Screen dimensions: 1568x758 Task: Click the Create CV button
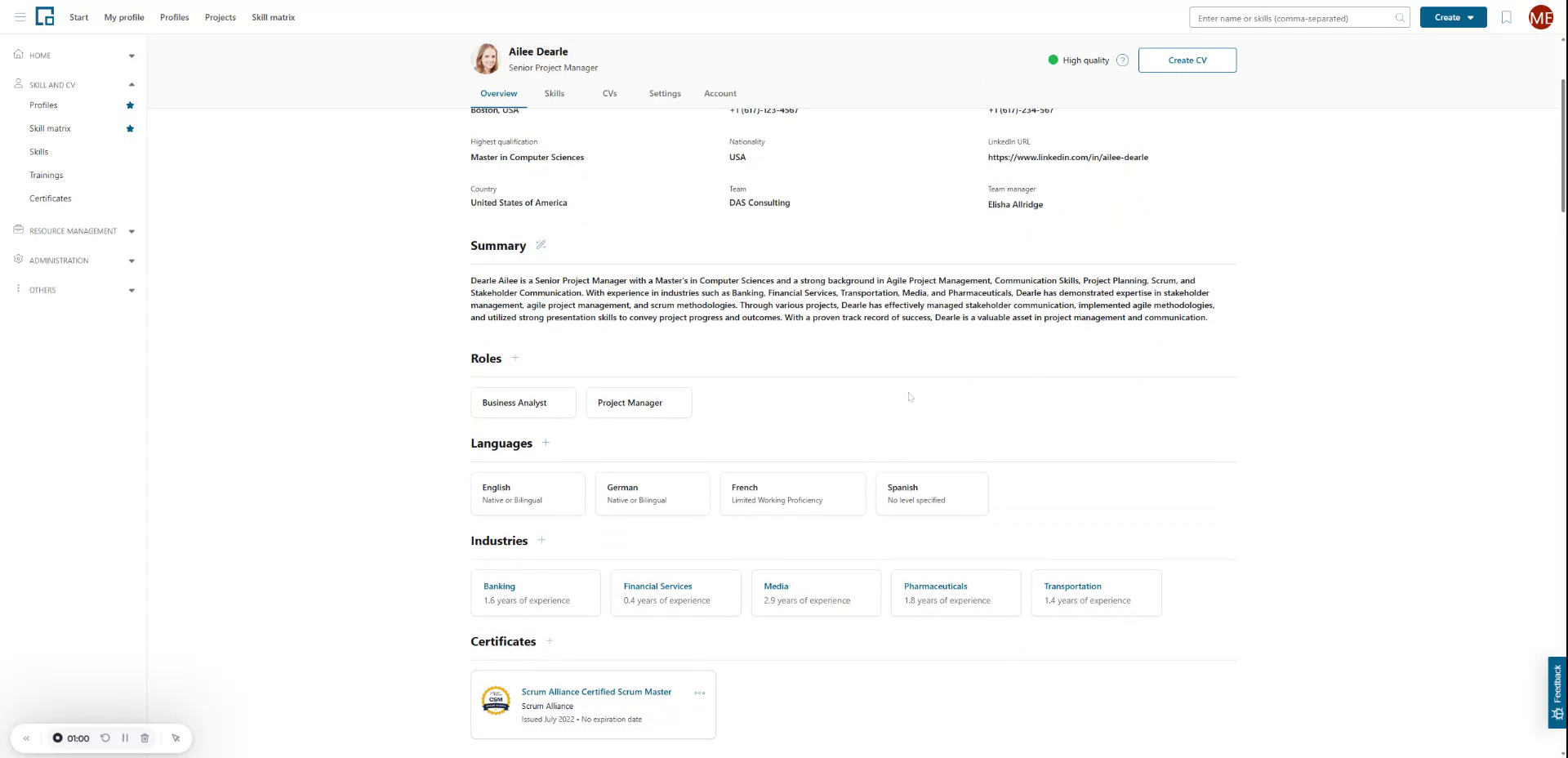[1187, 60]
